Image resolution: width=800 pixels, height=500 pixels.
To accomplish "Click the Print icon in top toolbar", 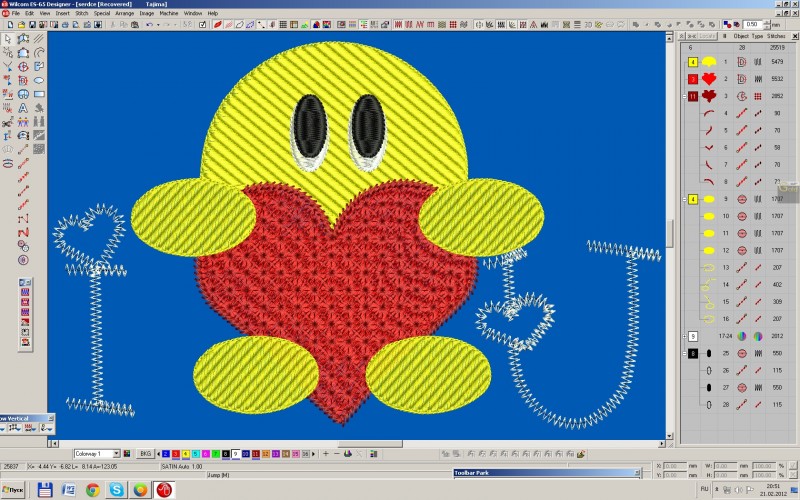I will (x=65, y=24).
